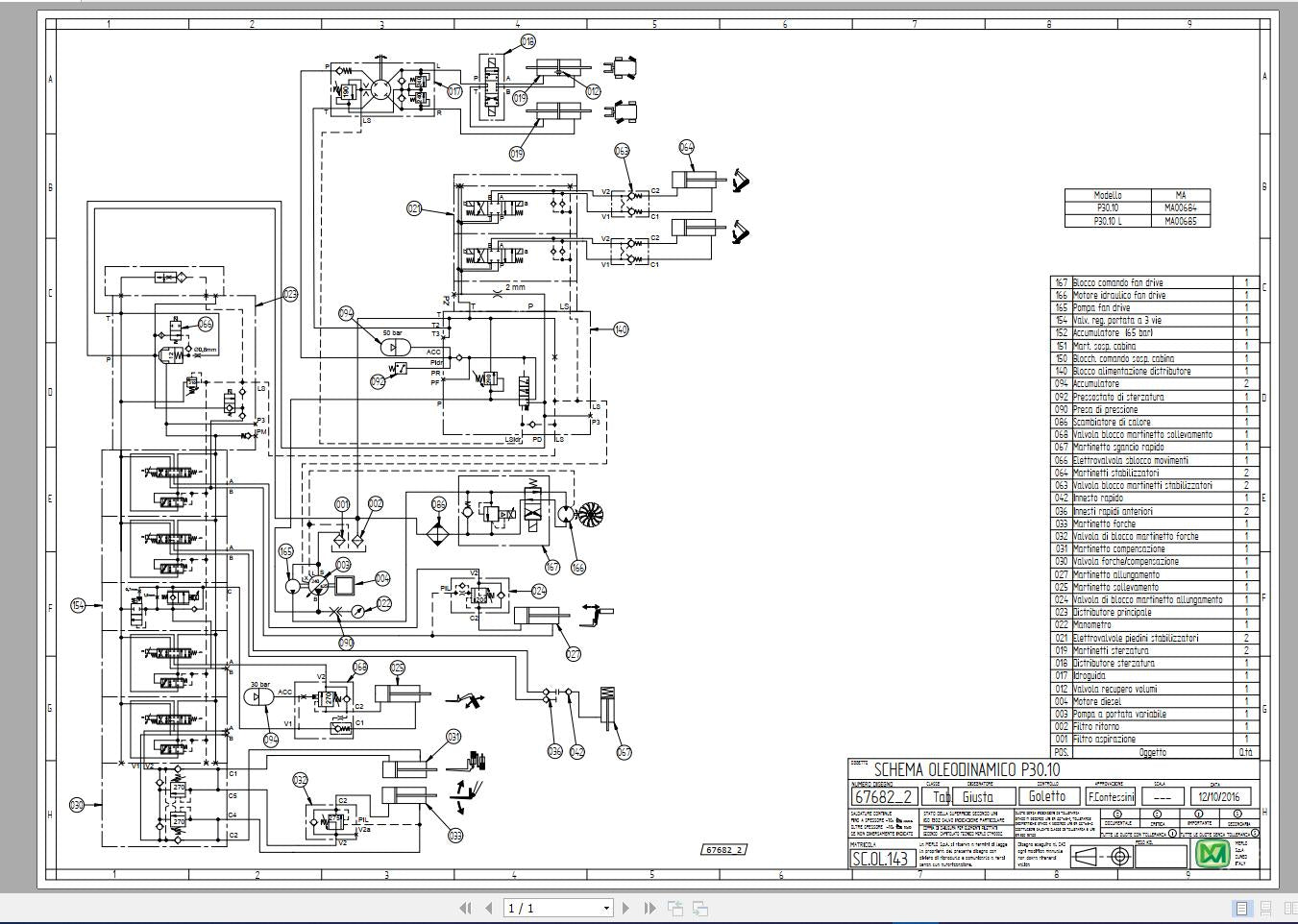Click the previous view icon
The image size is (1298, 924).
pos(675,908)
